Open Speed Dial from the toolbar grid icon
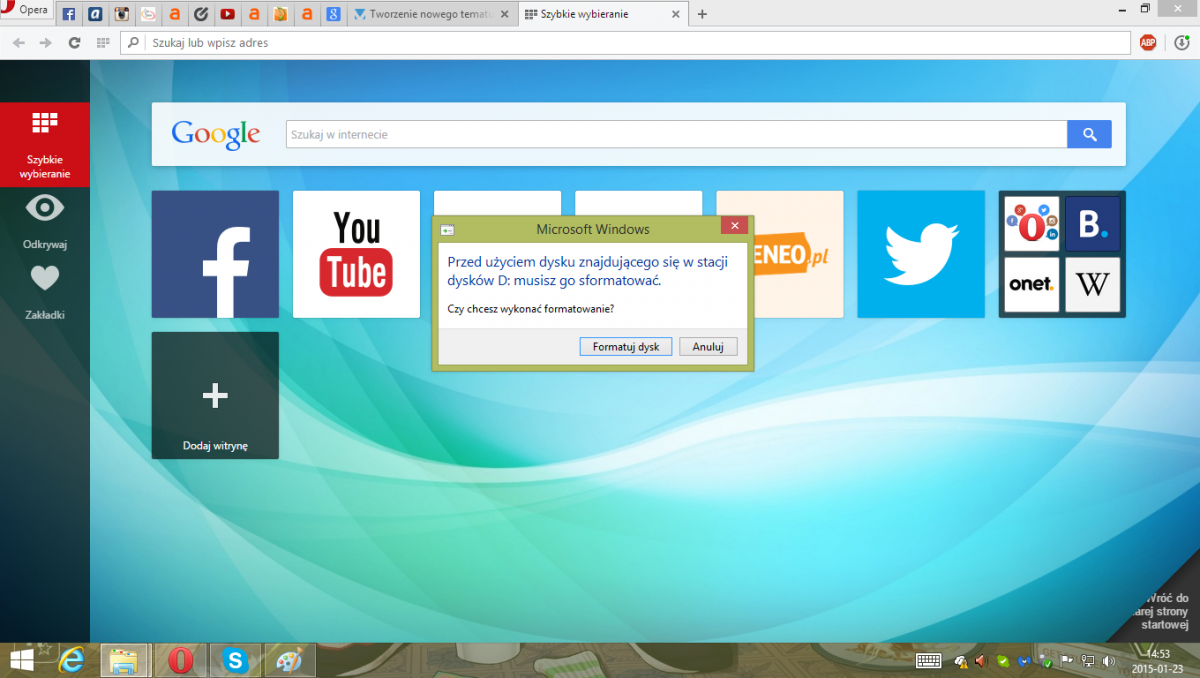 [102, 43]
